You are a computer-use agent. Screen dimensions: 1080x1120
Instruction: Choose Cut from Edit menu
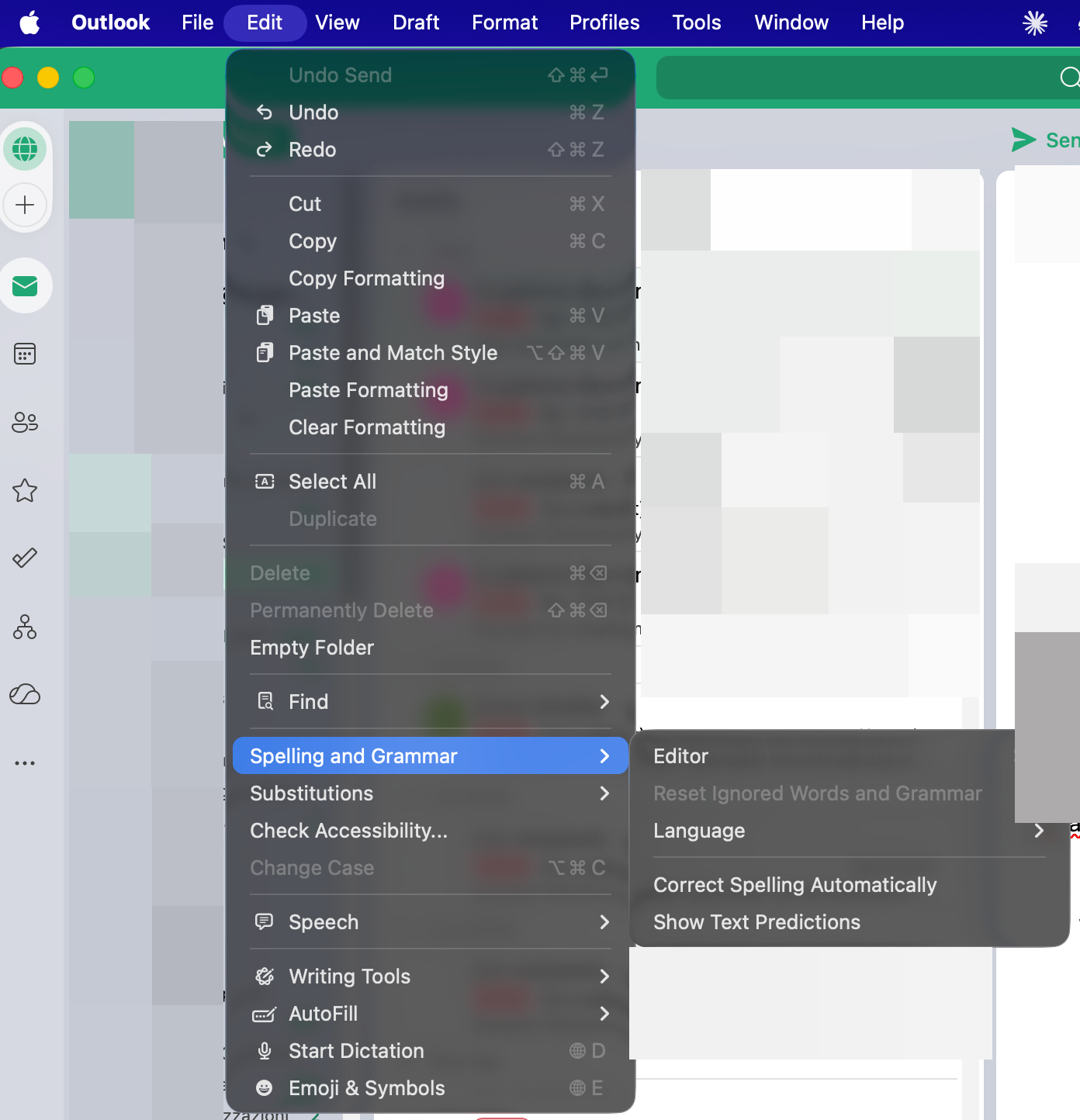(431, 204)
